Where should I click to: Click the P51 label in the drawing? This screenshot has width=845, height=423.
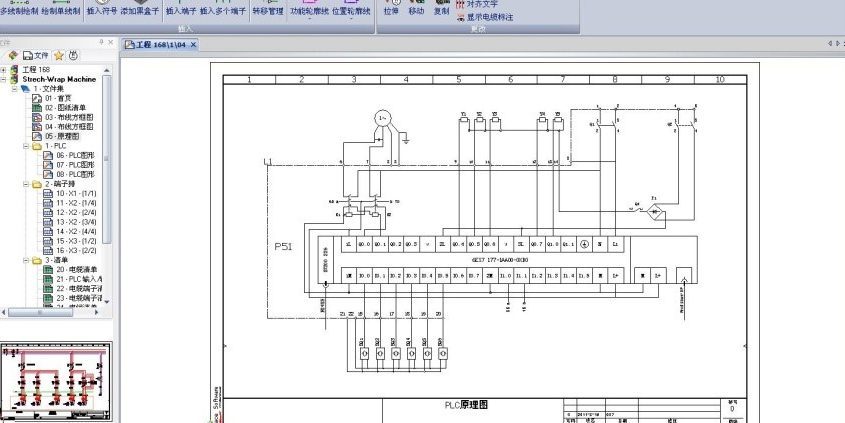283,247
